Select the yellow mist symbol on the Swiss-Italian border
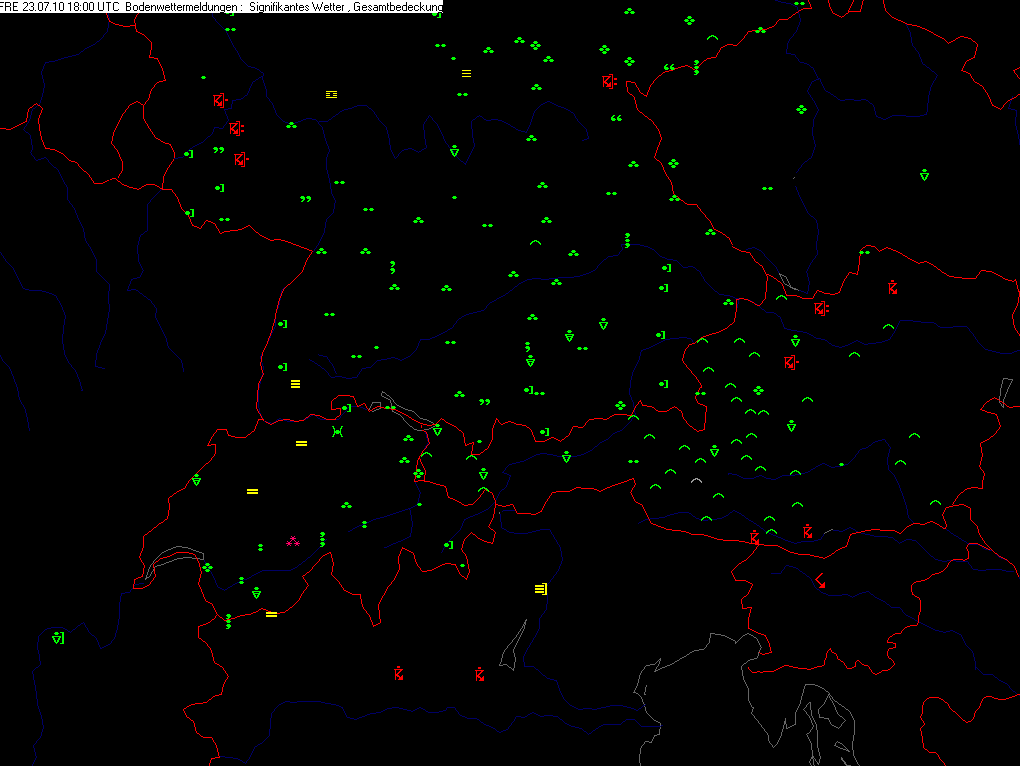 click(x=271, y=614)
